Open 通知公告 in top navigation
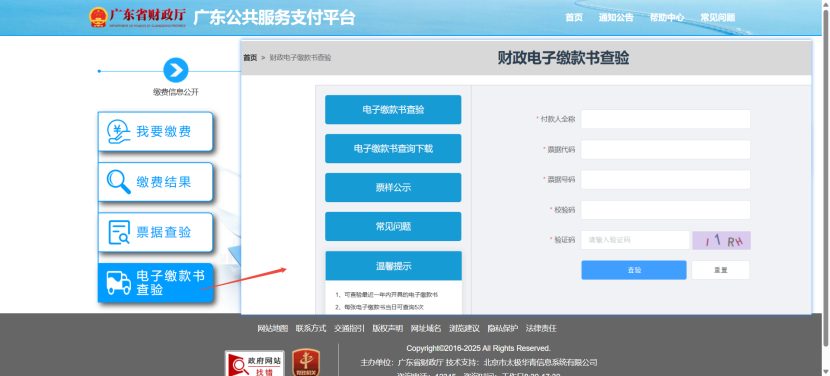The image size is (830, 376). coord(616,17)
